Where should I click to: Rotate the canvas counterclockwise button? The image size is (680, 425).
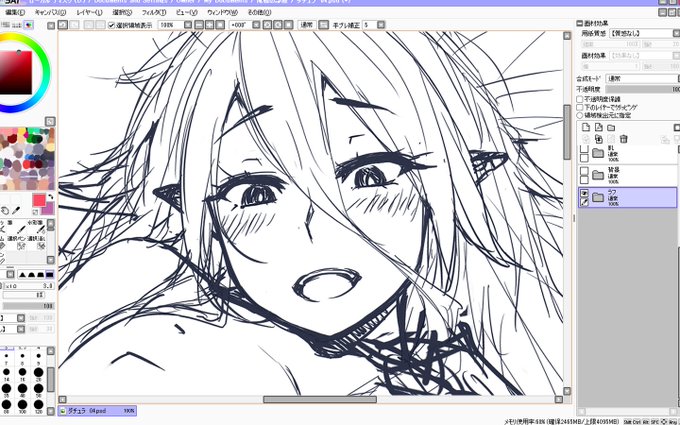[268, 25]
